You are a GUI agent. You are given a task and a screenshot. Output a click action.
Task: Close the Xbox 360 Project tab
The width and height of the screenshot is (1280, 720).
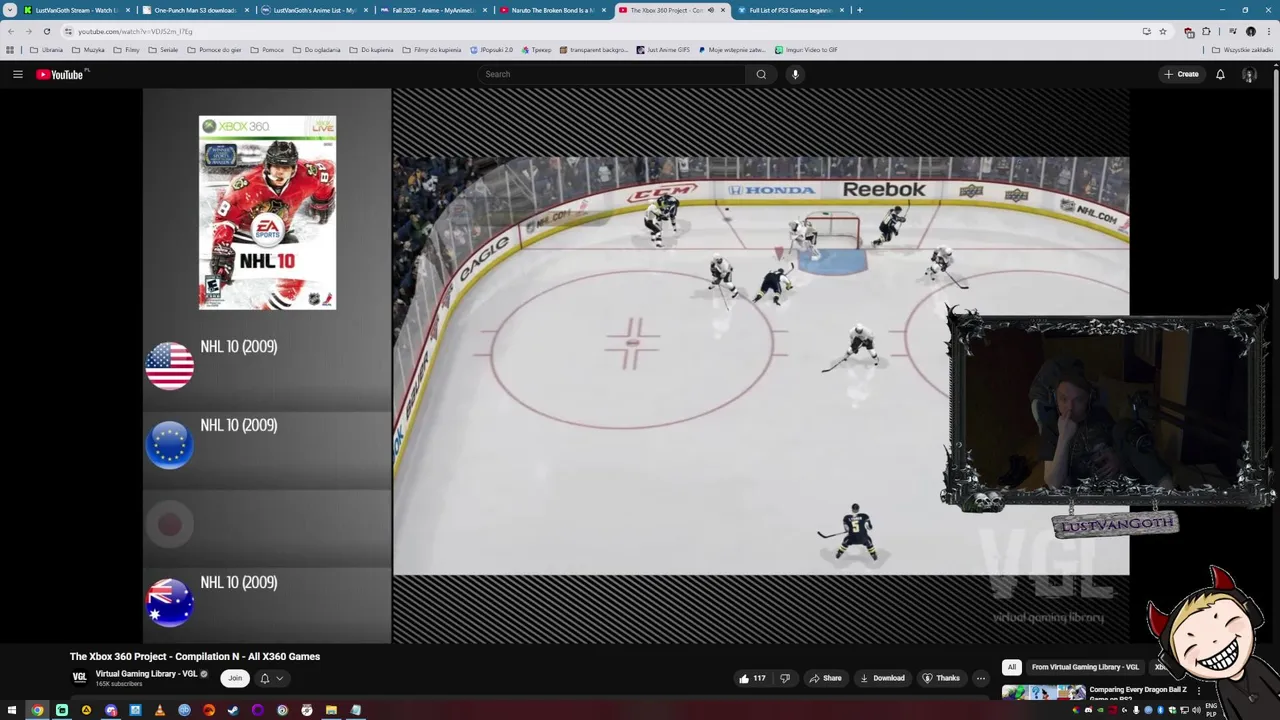coord(723,10)
